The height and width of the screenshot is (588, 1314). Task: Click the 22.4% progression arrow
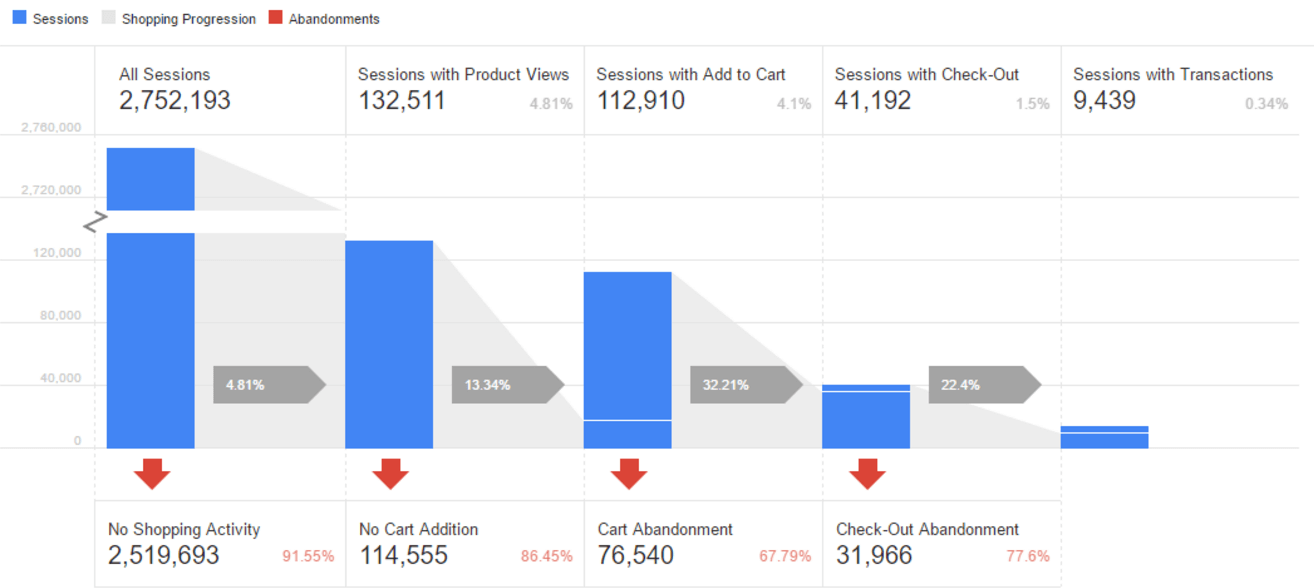[x=982, y=384]
